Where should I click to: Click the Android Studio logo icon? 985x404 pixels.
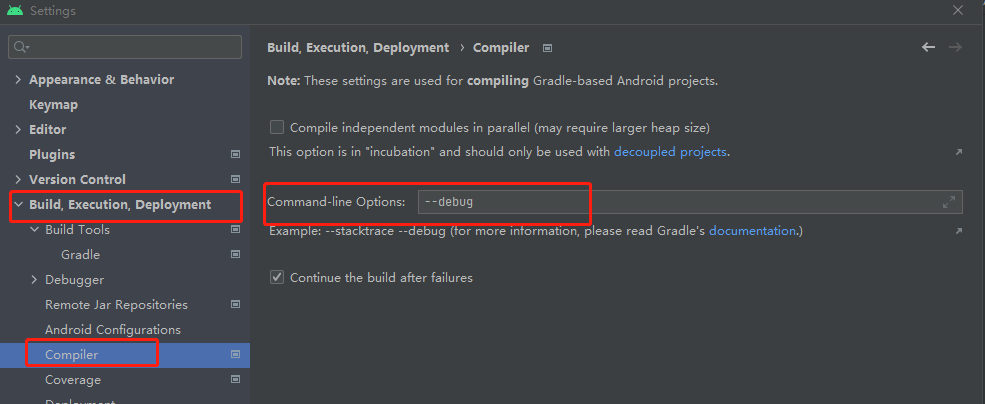click(x=15, y=11)
